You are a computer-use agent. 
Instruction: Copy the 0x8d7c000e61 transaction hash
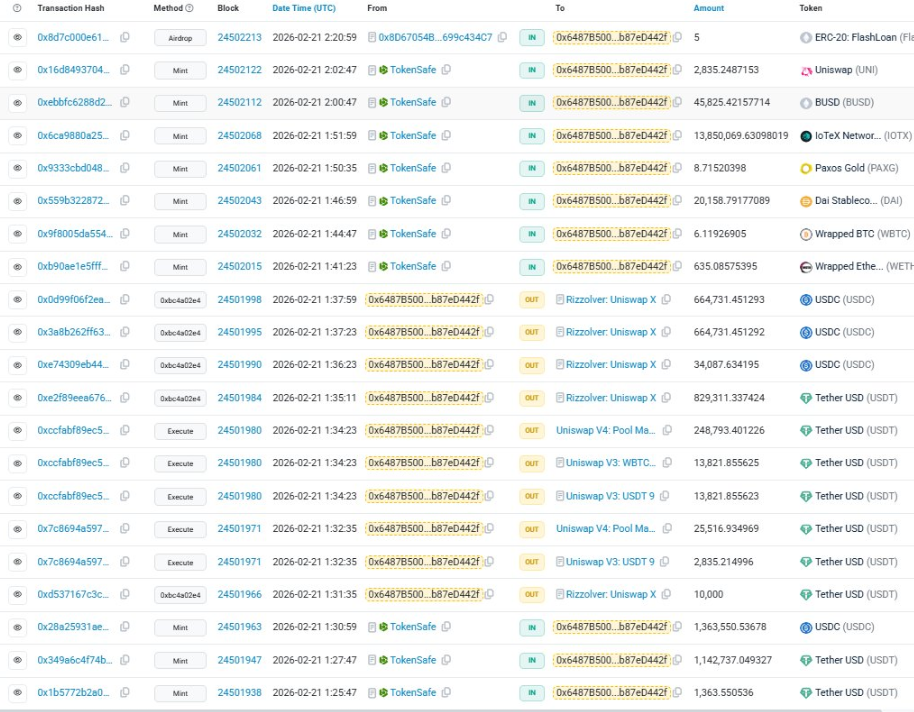[x=125, y=37]
